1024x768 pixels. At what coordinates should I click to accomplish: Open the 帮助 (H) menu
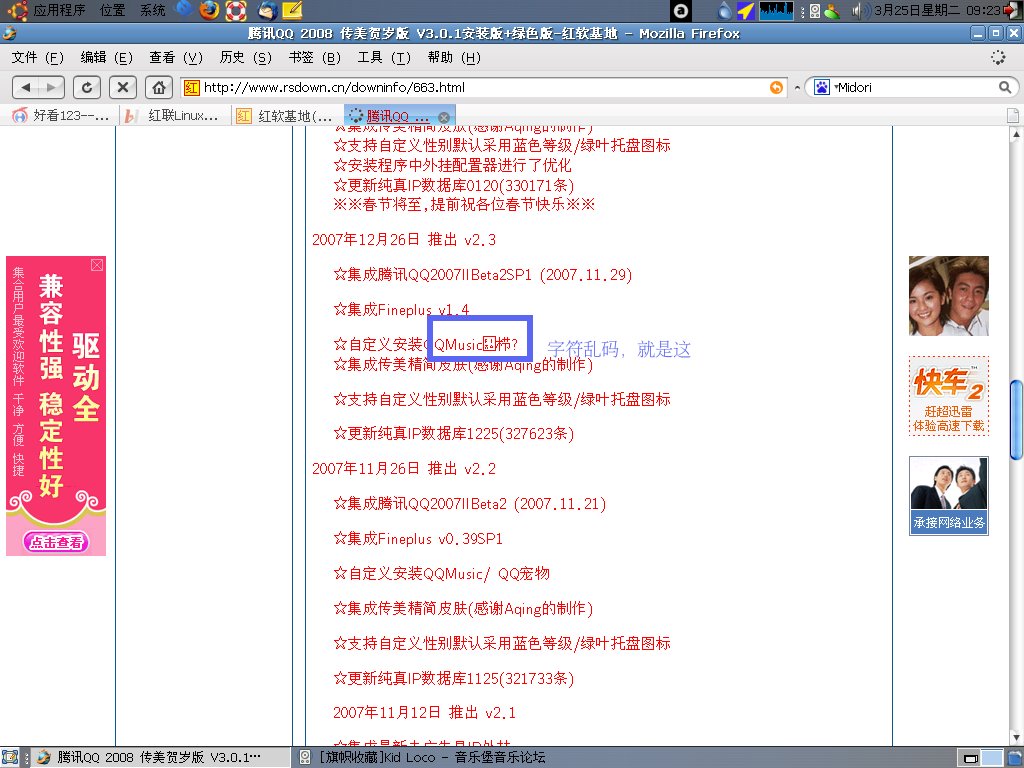click(454, 57)
